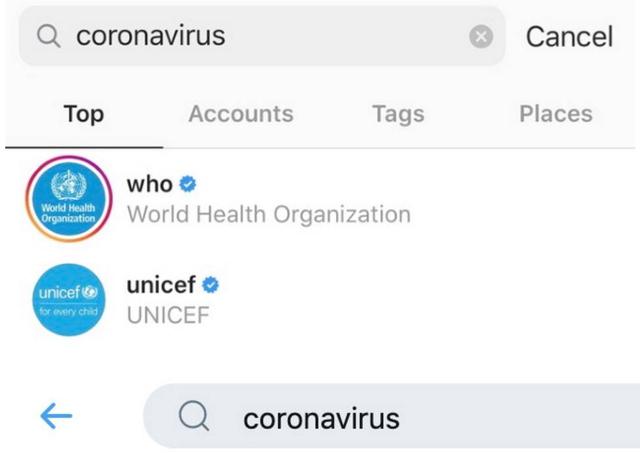The width and height of the screenshot is (640, 453).
Task: Click the gray UNICEF subtitle text
Action: coord(166,314)
